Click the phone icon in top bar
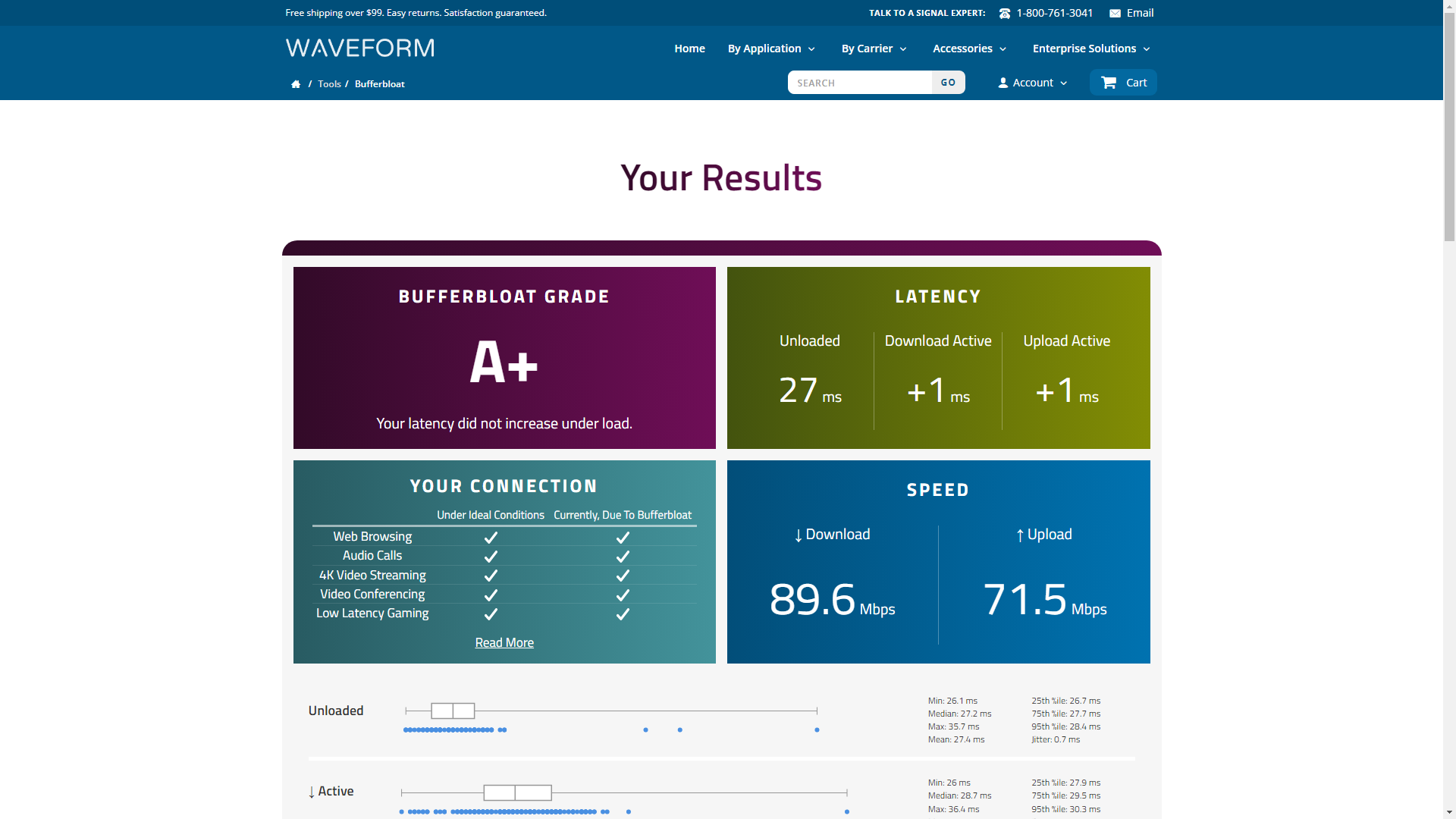The width and height of the screenshot is (1456, 819). pos(1005,14)
